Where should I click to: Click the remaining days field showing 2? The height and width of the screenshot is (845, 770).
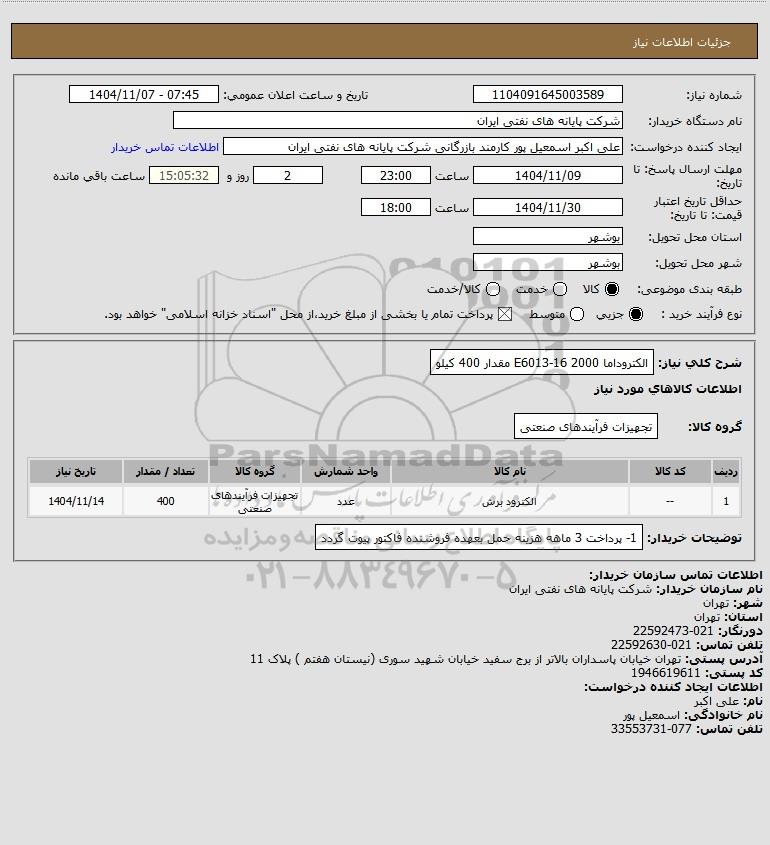(x=288, y=175)
